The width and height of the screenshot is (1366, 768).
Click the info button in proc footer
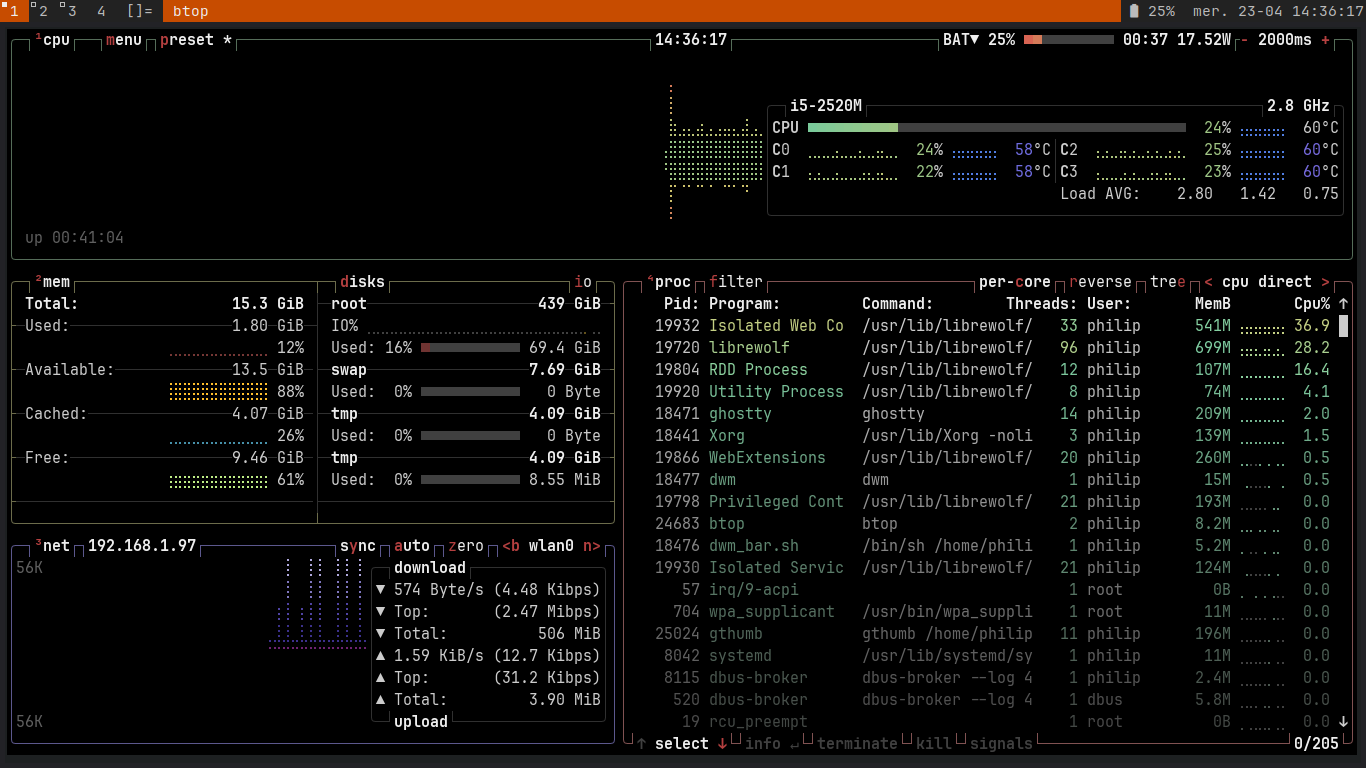coord(771,744)
